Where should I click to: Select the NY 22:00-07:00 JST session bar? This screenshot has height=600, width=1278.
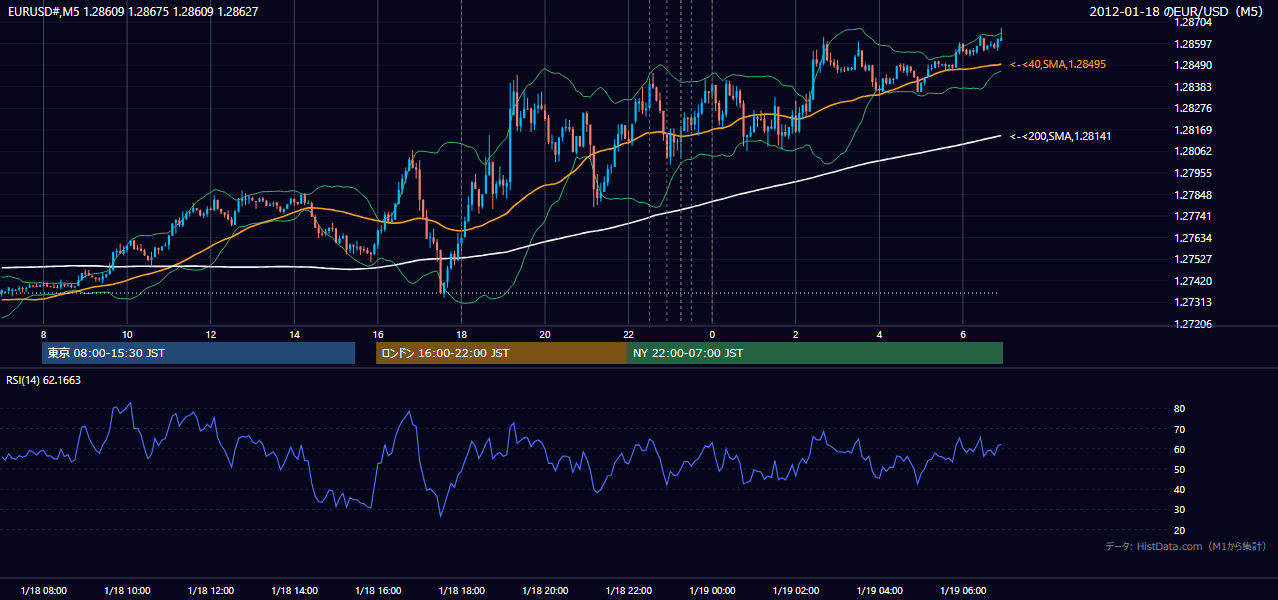click(x=815, y=353)
